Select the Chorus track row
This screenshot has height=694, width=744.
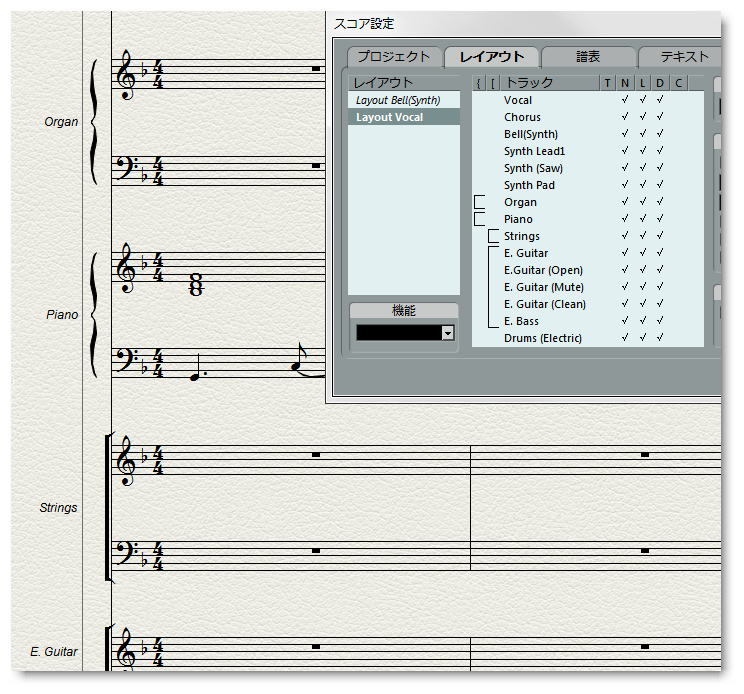click(x=587, y=117)
